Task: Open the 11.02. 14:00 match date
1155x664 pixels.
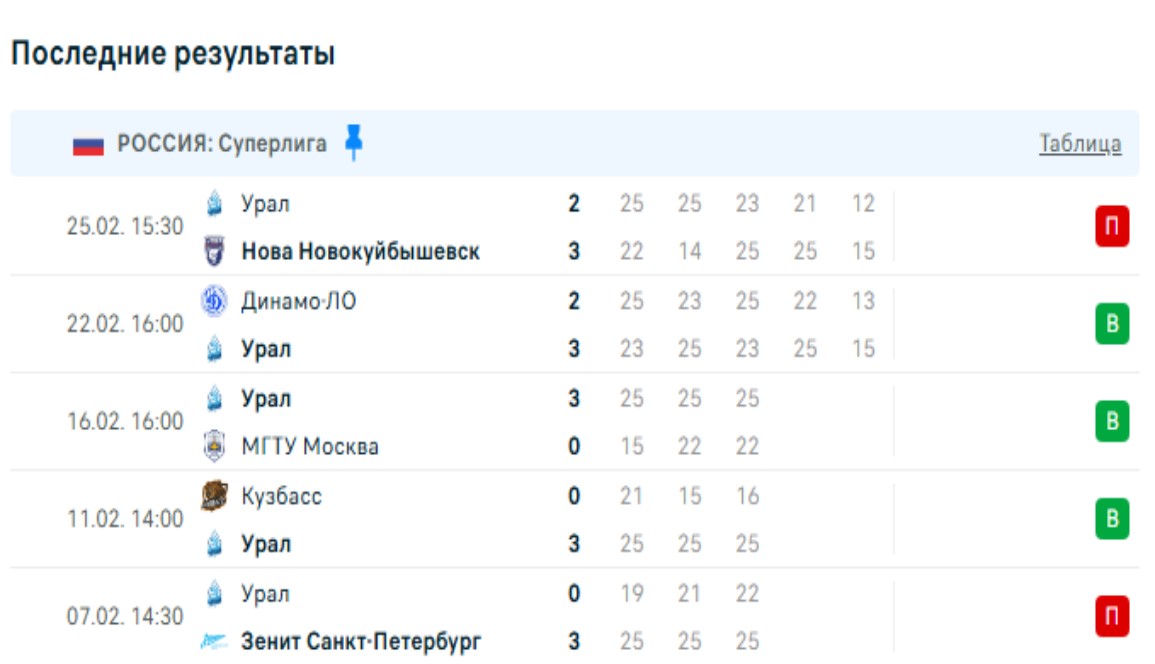Action: coord(125,520)
